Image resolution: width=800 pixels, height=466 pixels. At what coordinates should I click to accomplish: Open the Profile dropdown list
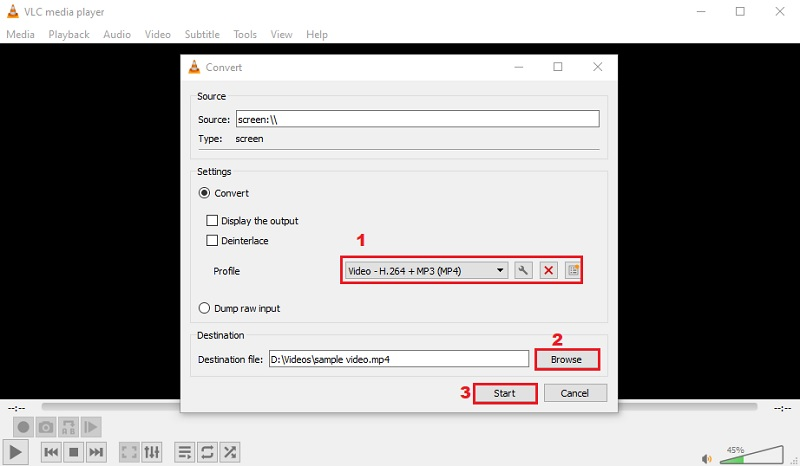426,270
